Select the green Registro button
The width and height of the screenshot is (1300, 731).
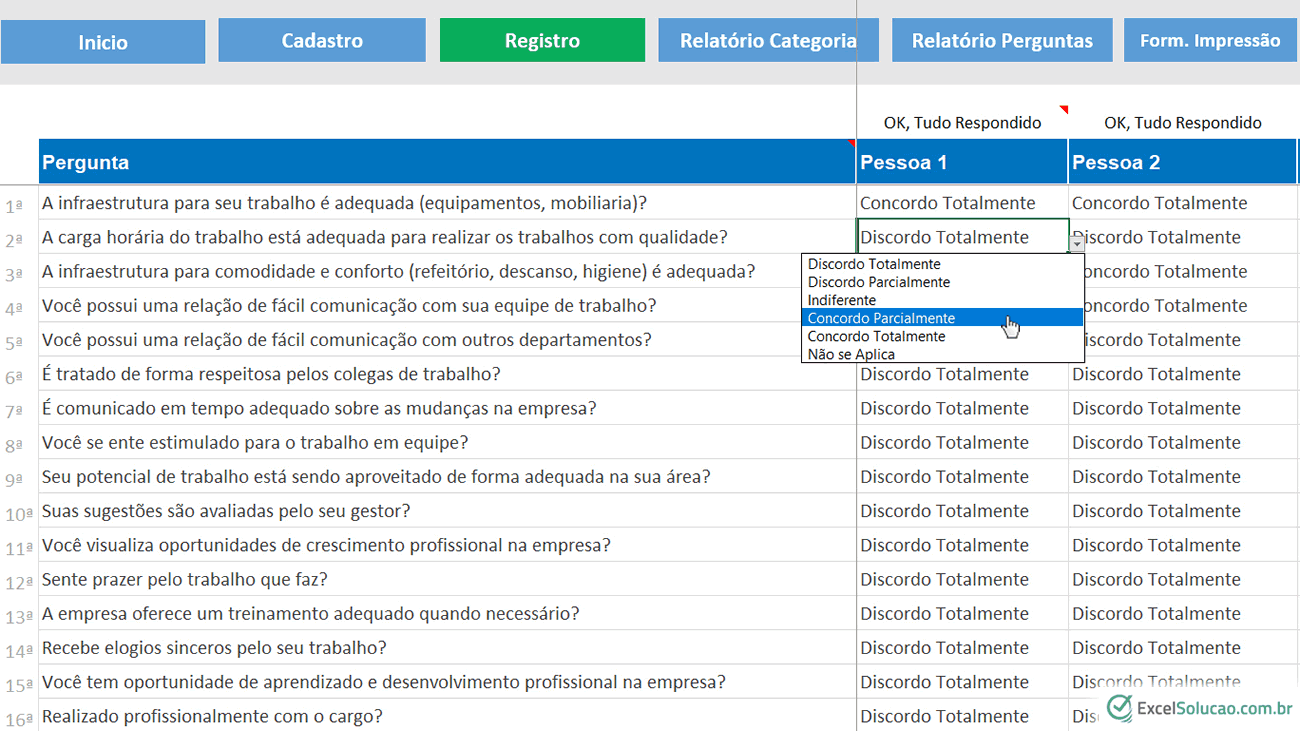(x=542, y=41)
